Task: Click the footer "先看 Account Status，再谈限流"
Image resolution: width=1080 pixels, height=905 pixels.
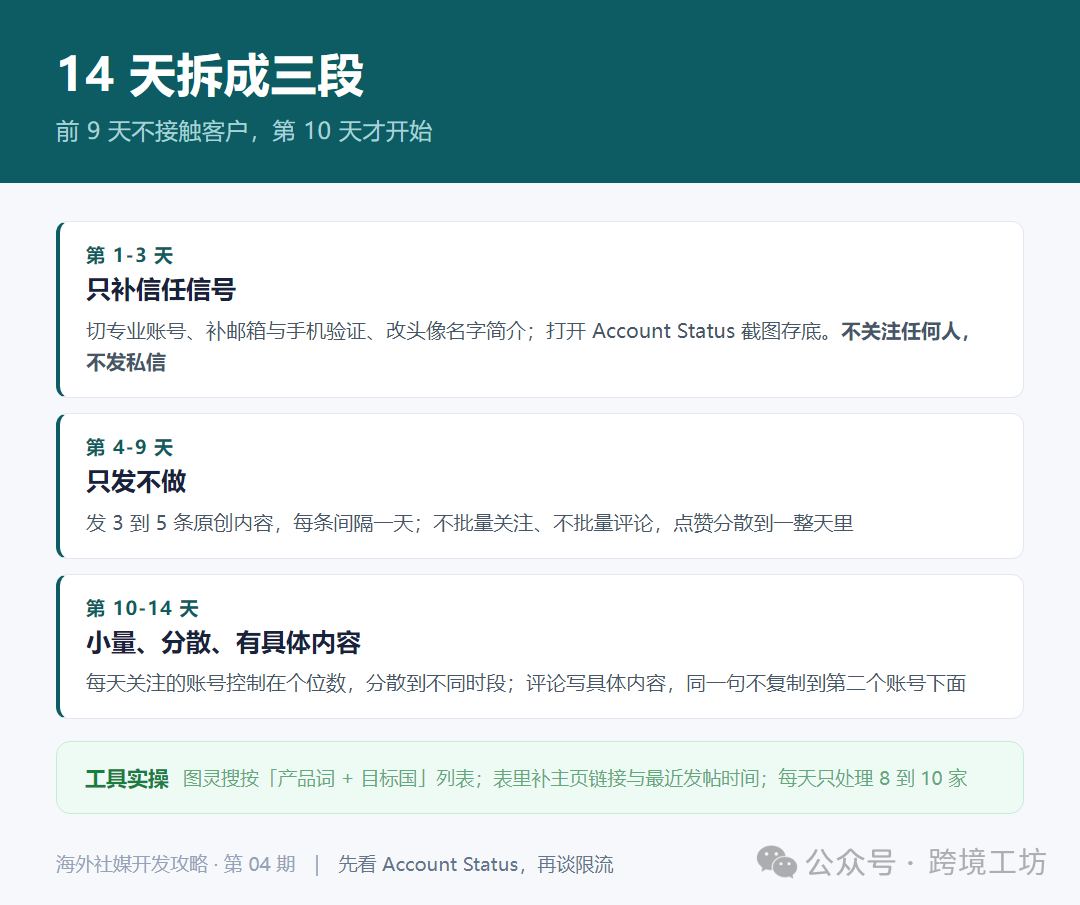Action: [x=475, y=864]
